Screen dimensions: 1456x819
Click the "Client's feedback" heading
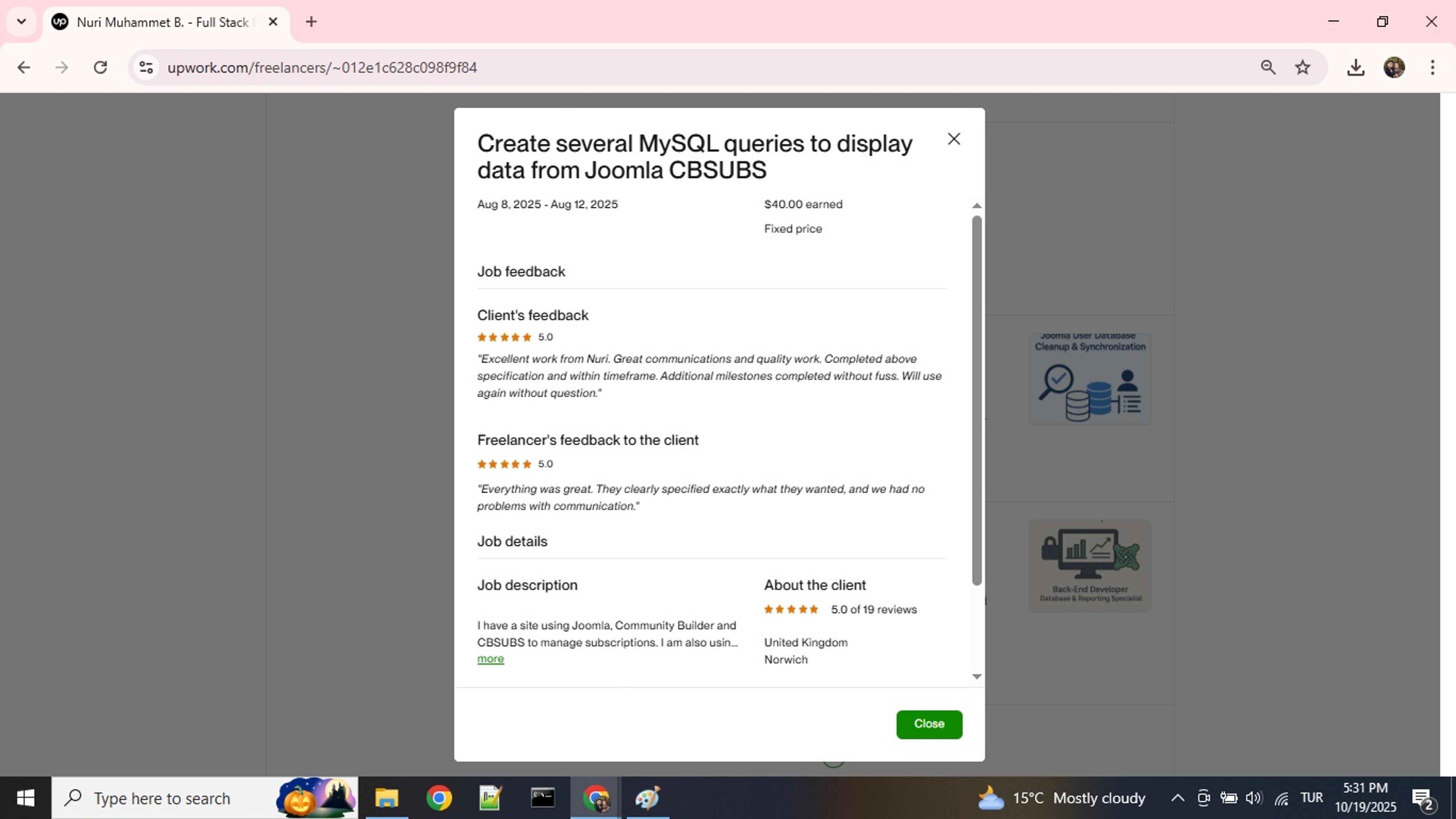(532, 315)
